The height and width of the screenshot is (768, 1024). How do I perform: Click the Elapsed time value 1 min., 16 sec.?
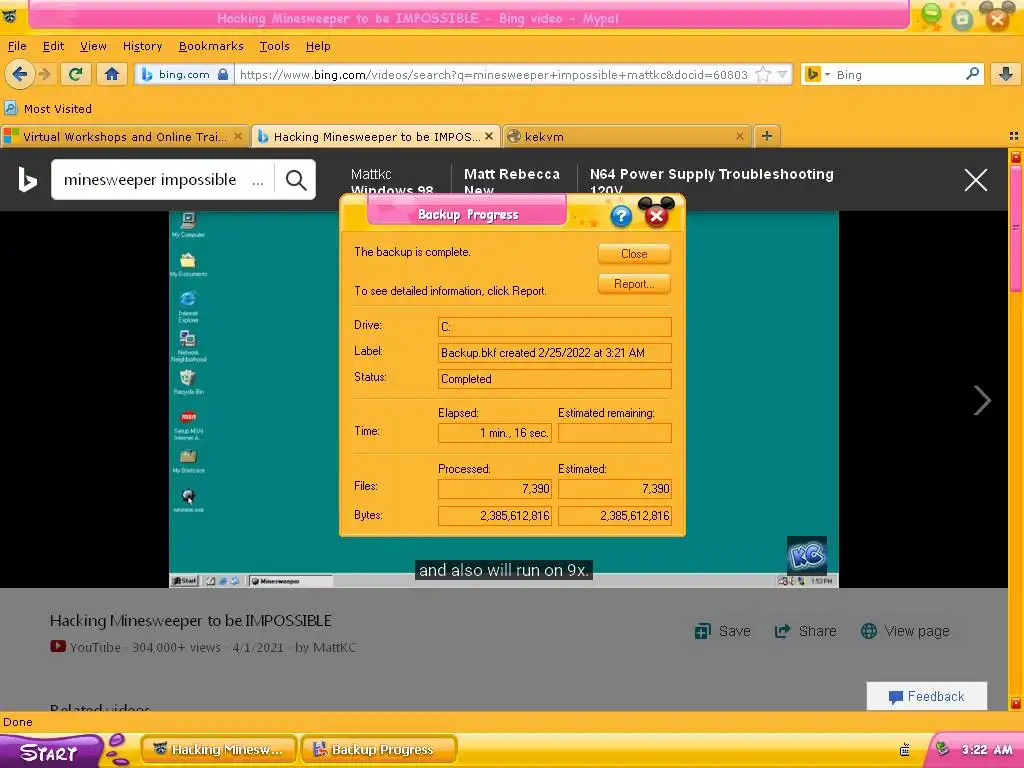click(495, 433)
